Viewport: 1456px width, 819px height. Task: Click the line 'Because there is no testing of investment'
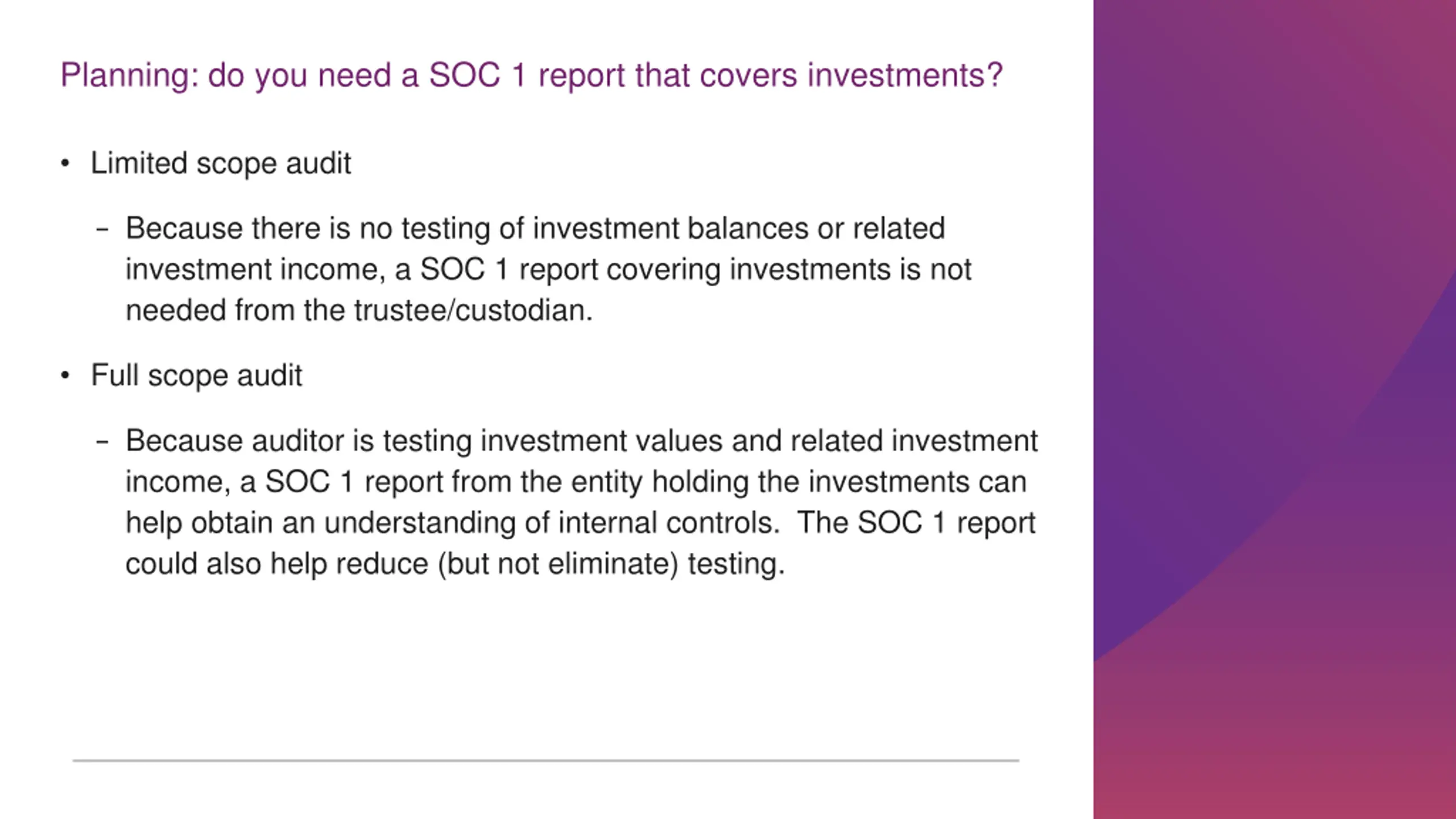(x=535, y=229)
